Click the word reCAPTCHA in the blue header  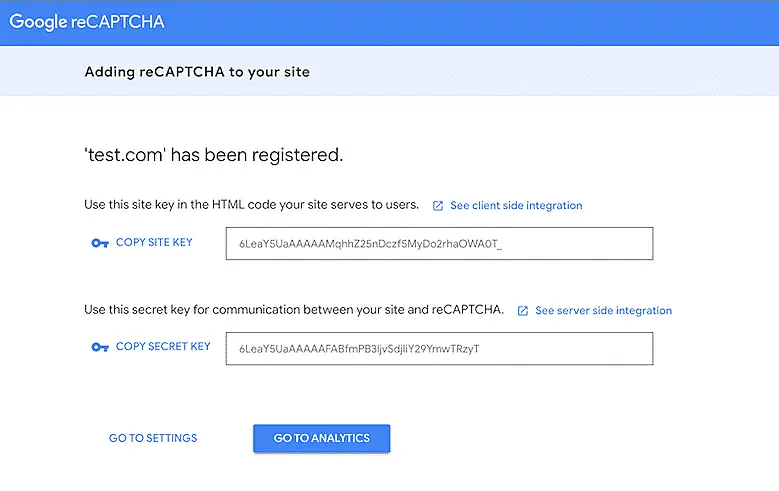coord(117,21)
